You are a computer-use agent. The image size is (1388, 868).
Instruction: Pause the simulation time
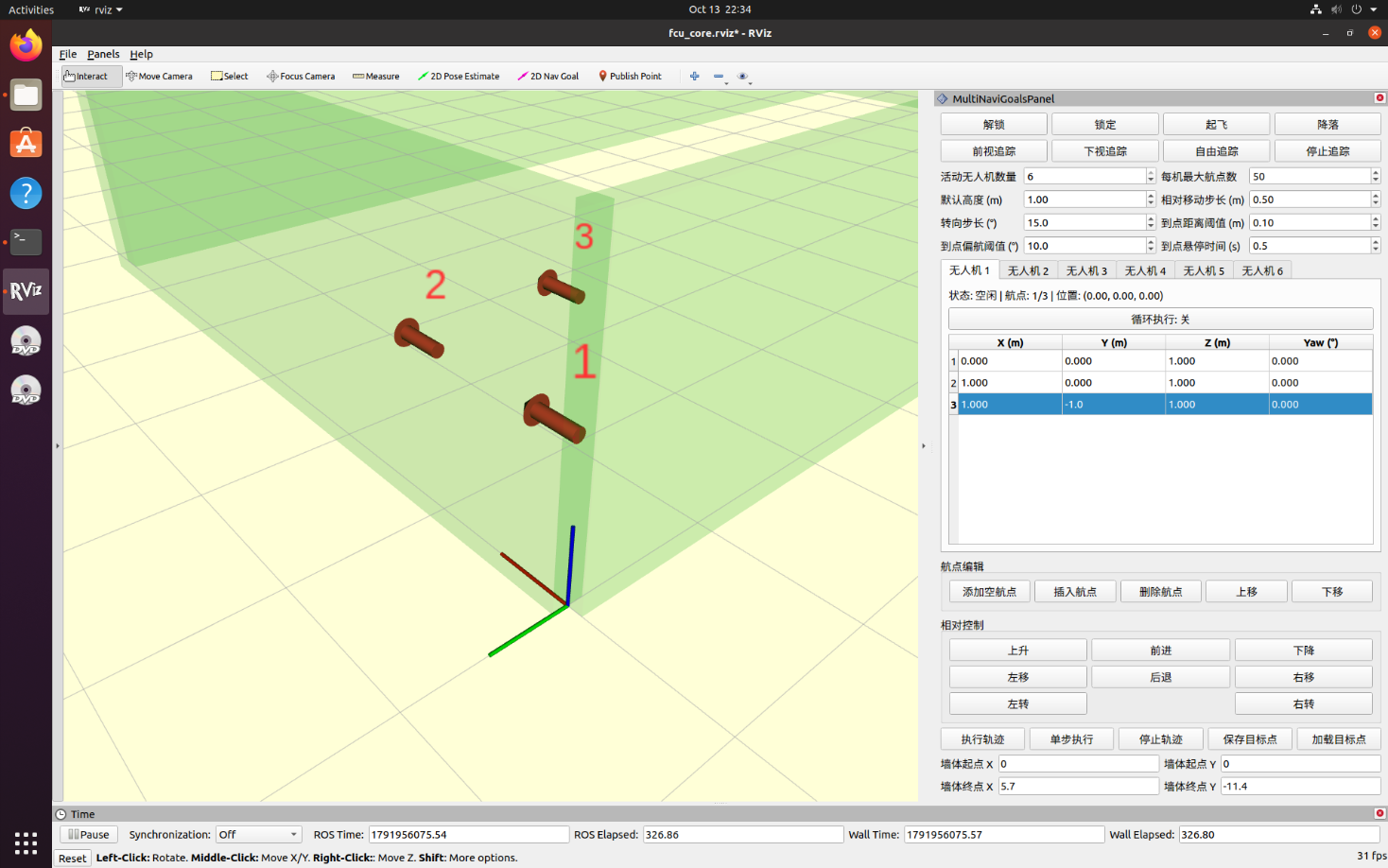(x=89, y=835)
